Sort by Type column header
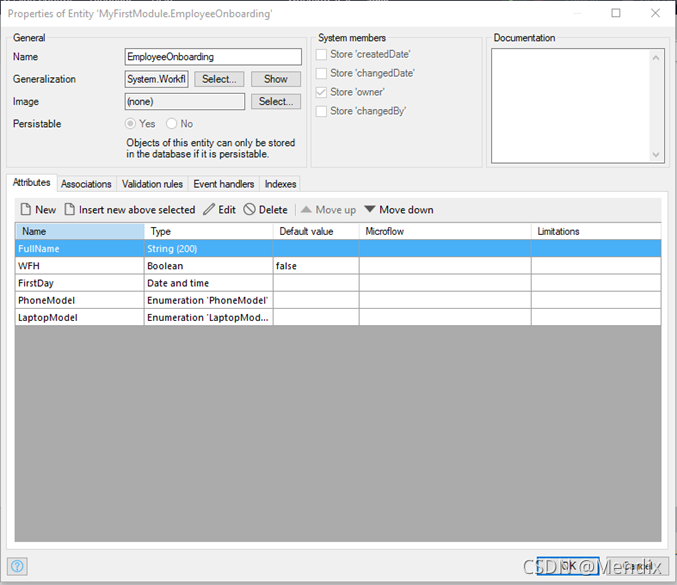This screenshot has width=677, height=585. coord(209,231)
